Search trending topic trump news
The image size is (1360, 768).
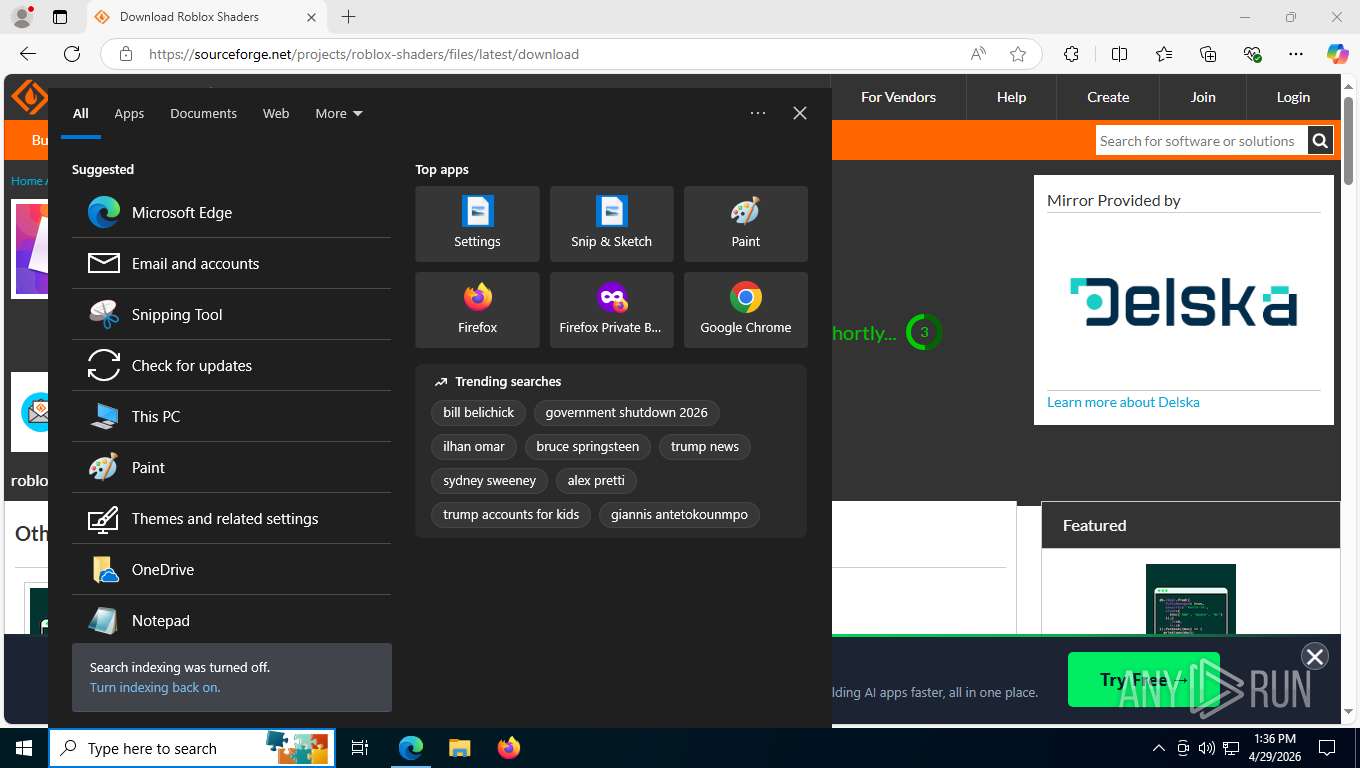(705, 446)
